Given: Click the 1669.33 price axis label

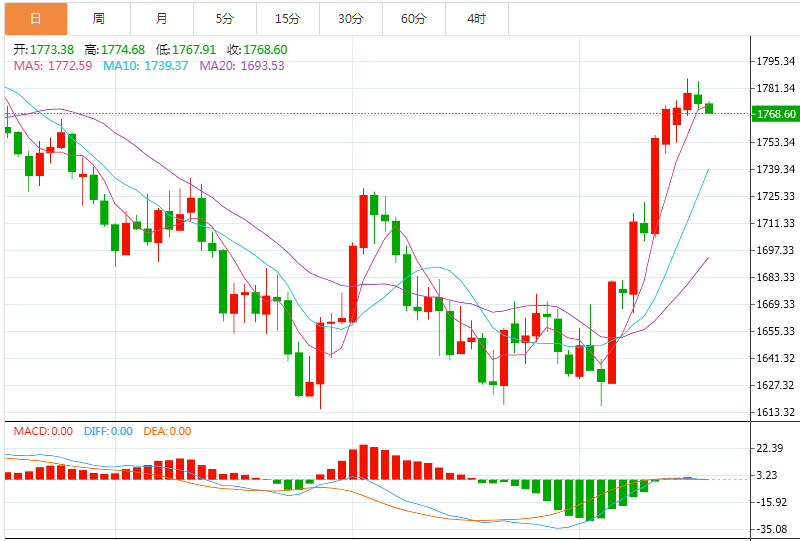Looking at the screenshot, I should 776,304.
